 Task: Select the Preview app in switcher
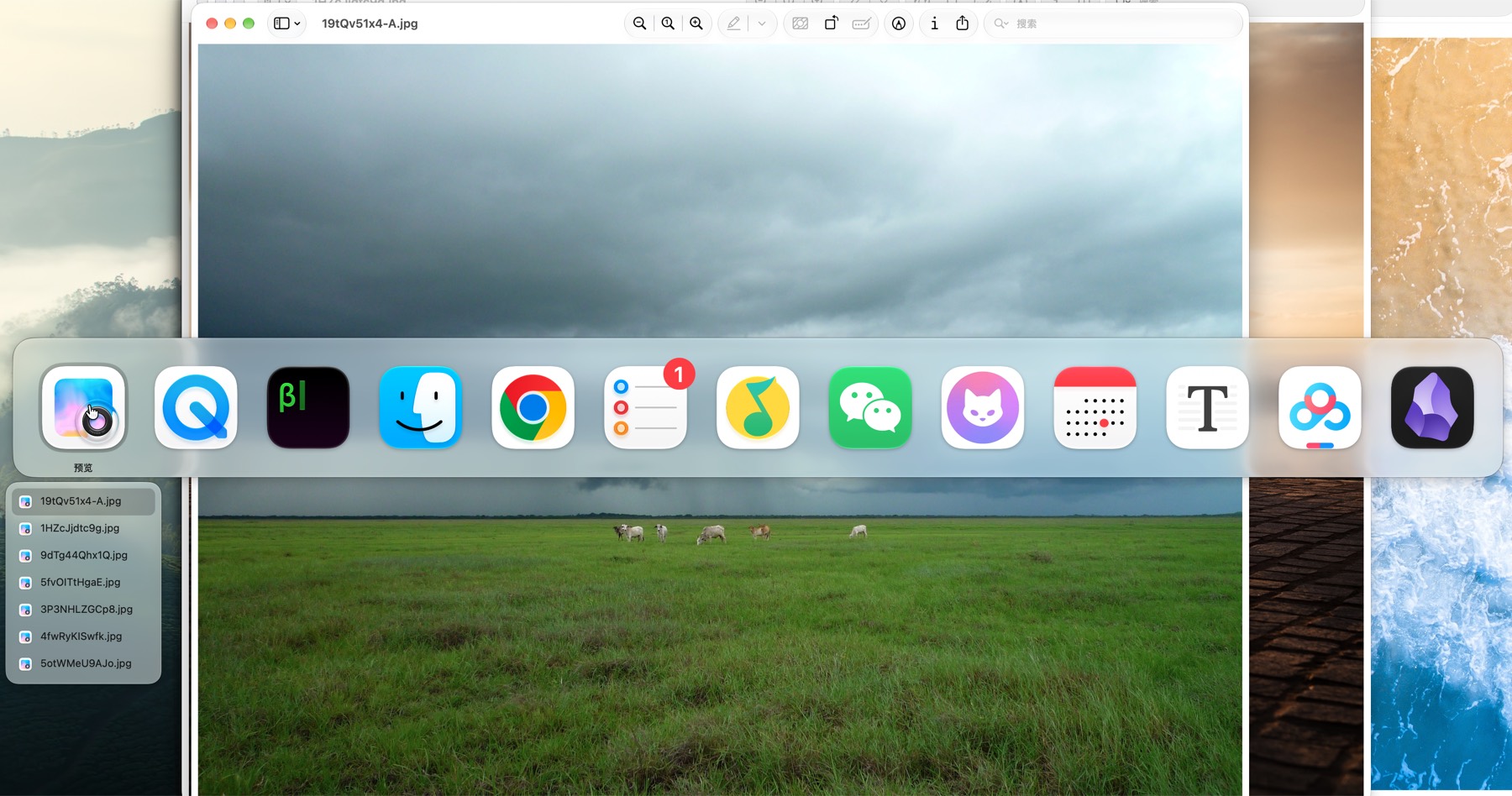(x=83, y=407)
